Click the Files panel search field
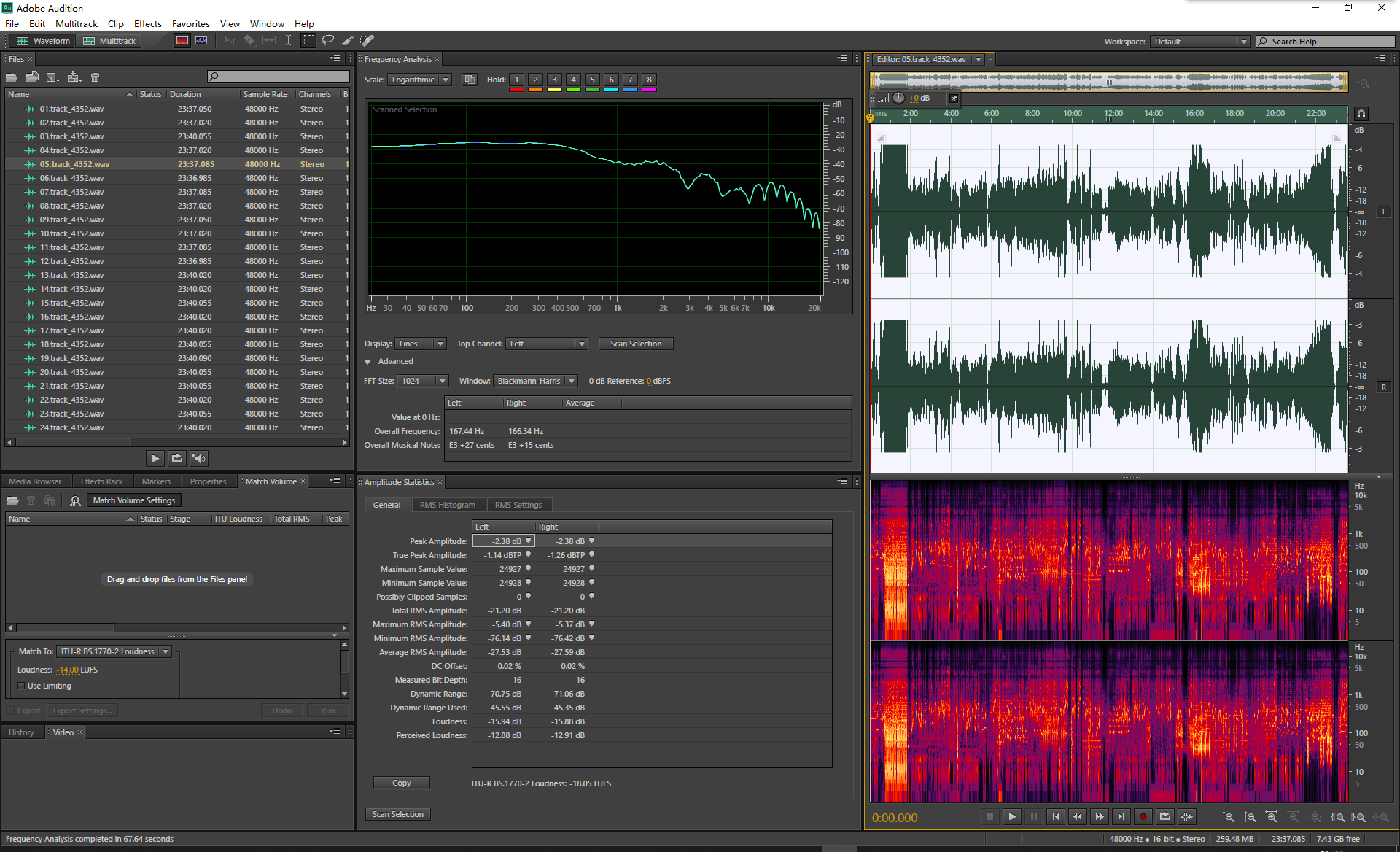 point(279,77)
